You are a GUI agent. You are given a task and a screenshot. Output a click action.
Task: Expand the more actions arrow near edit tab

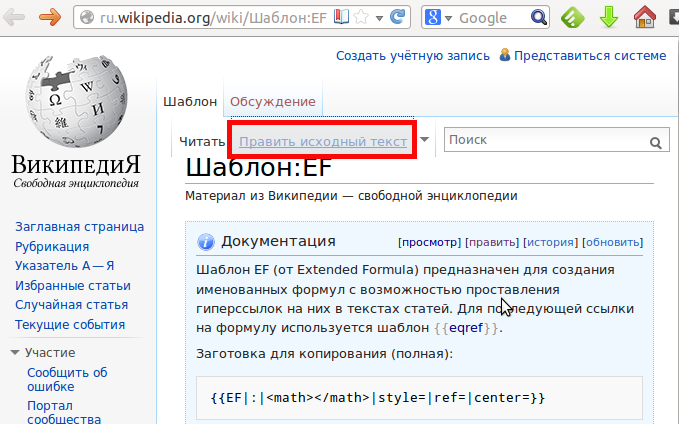tap(424, 139)
